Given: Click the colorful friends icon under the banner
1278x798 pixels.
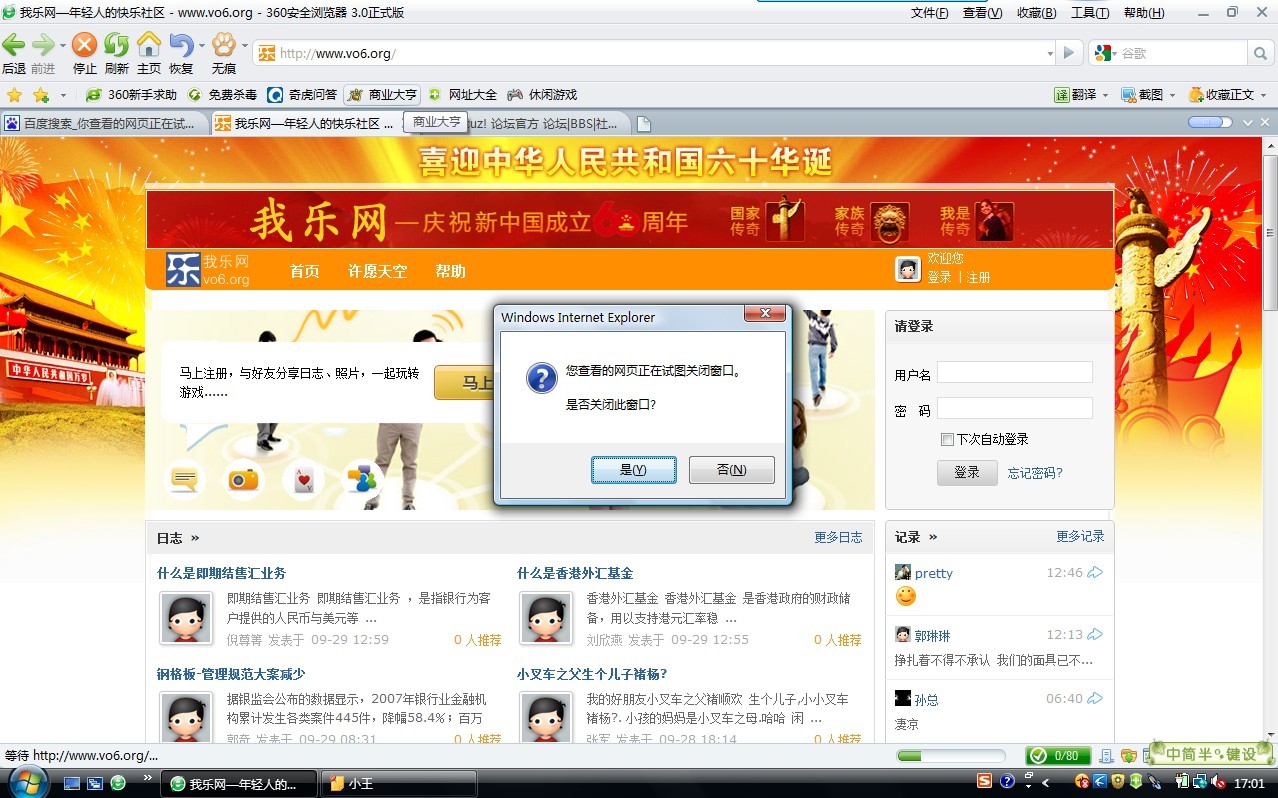Looking at the screenshot, I should click(361, 479).
